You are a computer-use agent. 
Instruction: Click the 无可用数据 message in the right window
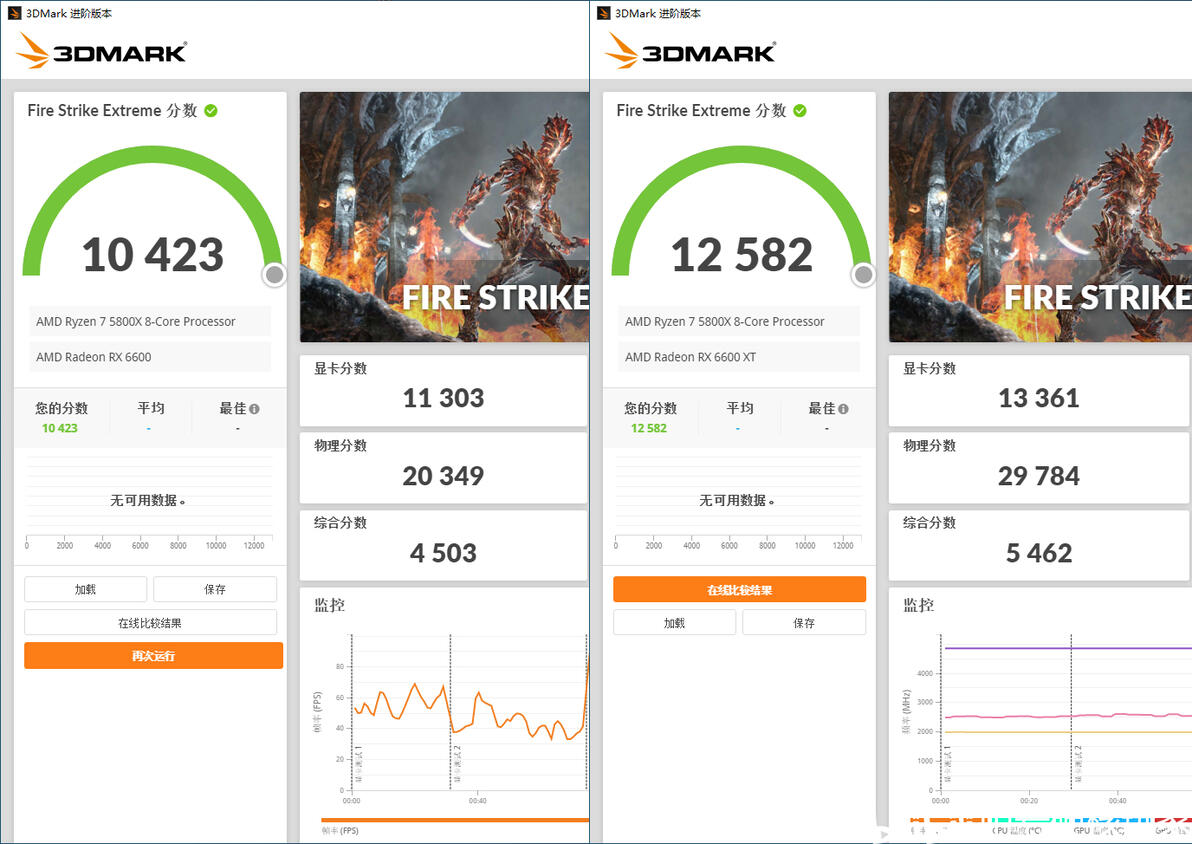click(737, 500)
